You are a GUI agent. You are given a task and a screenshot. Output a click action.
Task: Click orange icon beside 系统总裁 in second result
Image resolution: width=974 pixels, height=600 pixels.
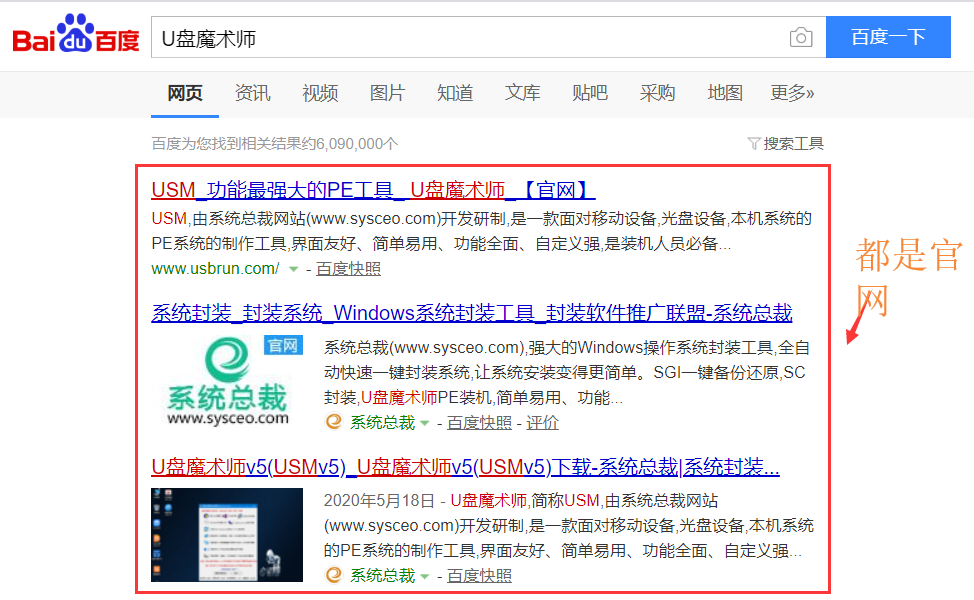pos(334,422)
